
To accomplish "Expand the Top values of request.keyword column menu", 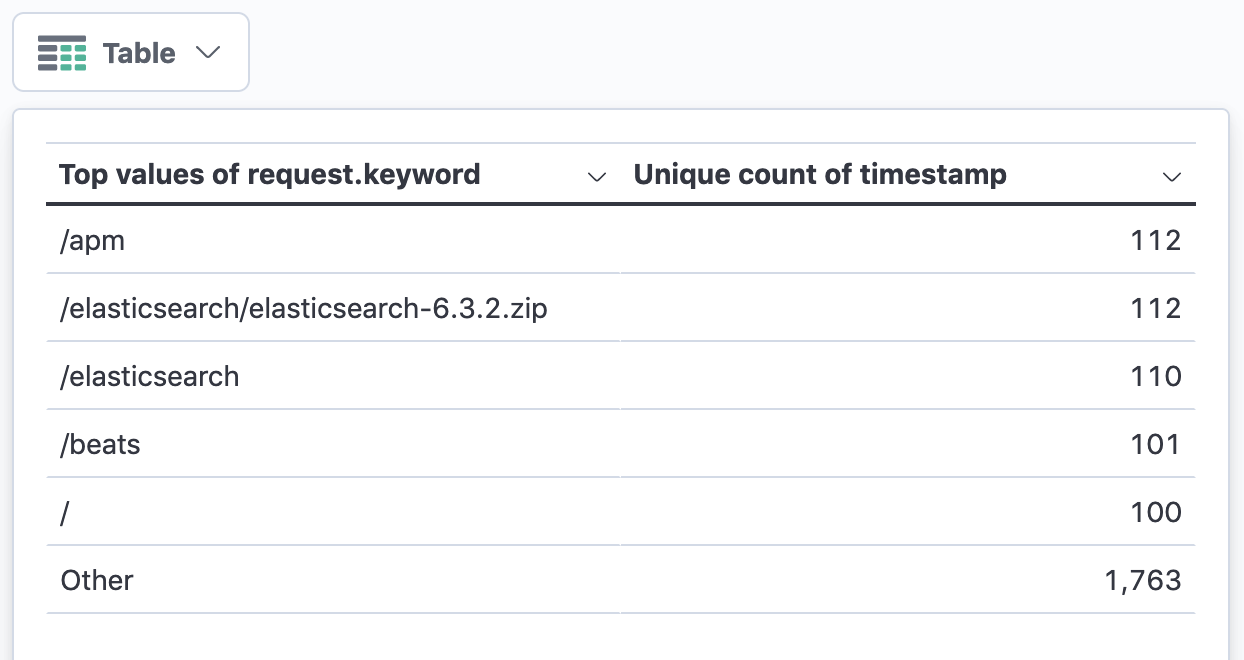I will click(597, 177).
